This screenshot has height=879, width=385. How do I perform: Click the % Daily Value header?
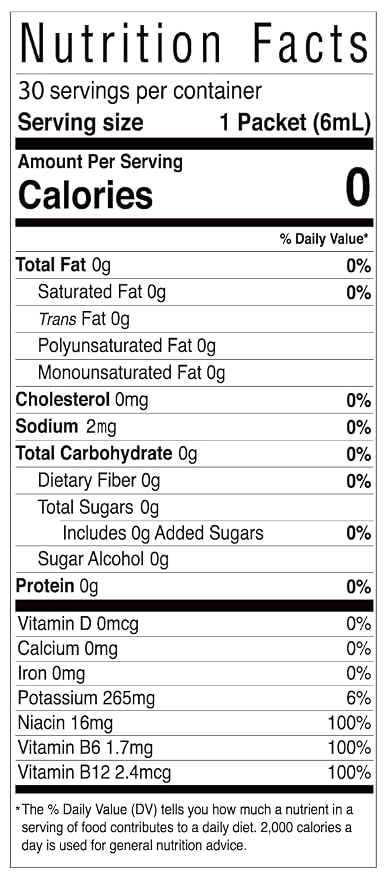[x=324, y=239]
